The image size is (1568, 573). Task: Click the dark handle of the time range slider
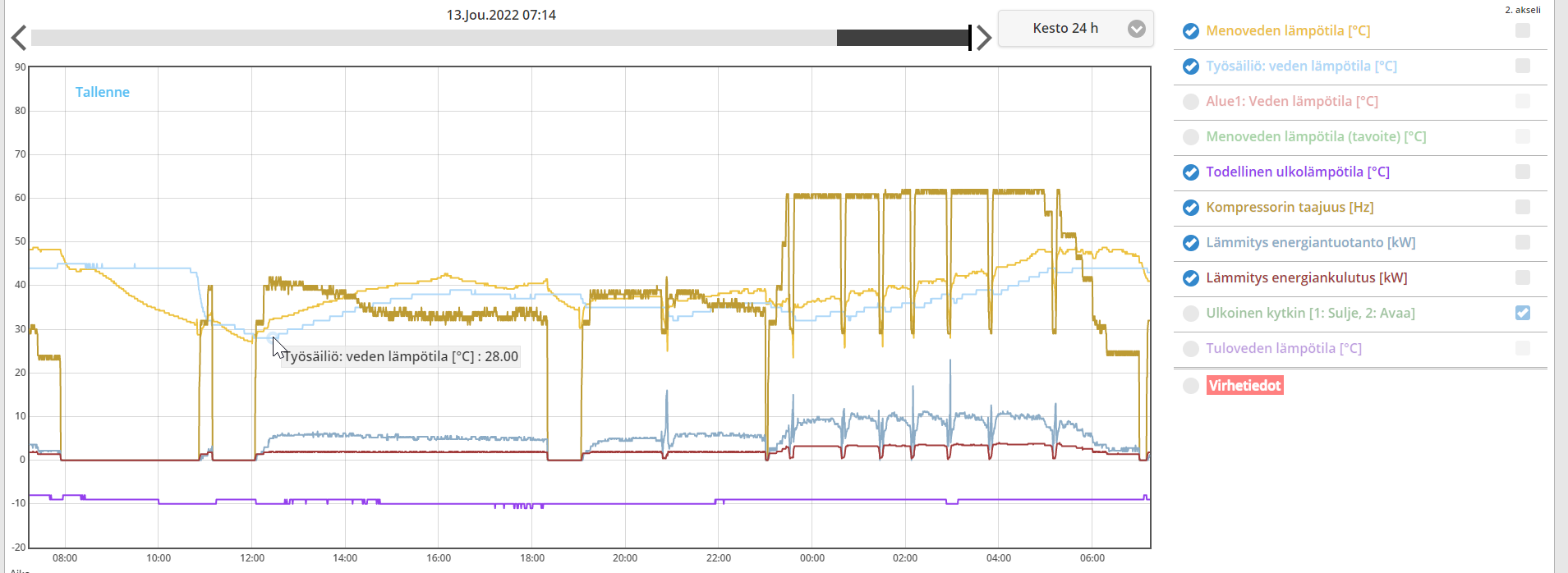click(x=903, y=38)
